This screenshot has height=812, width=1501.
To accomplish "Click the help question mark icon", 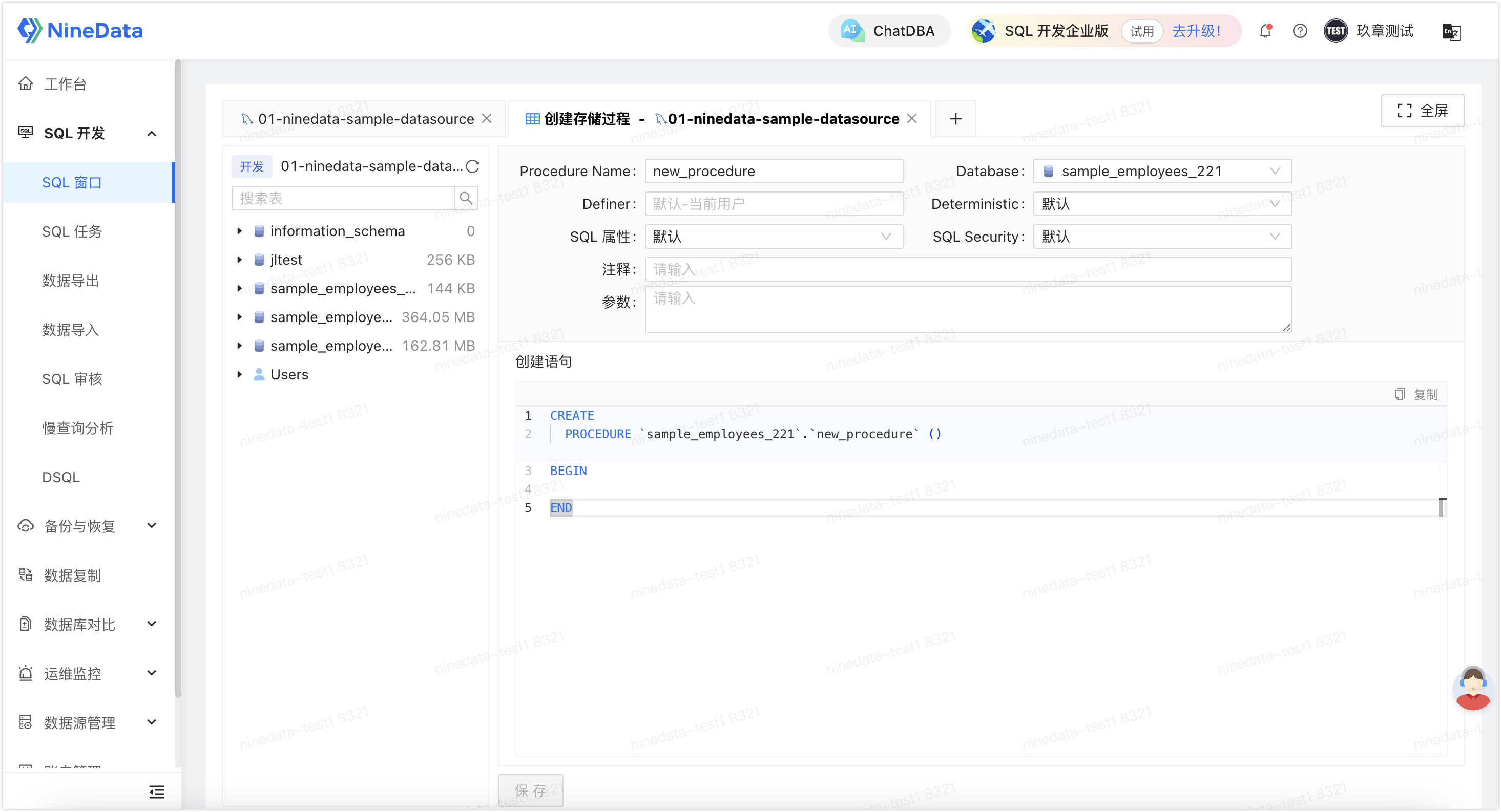I will (1299, 31).
